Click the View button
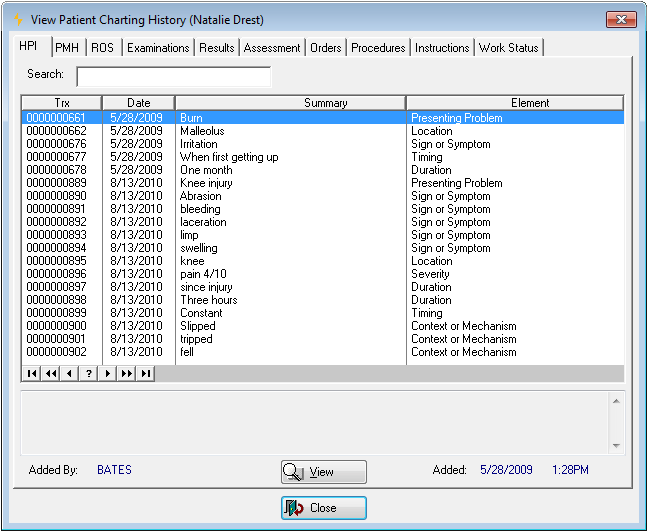This screenshot has width=648, height=532. coord(324,472)
